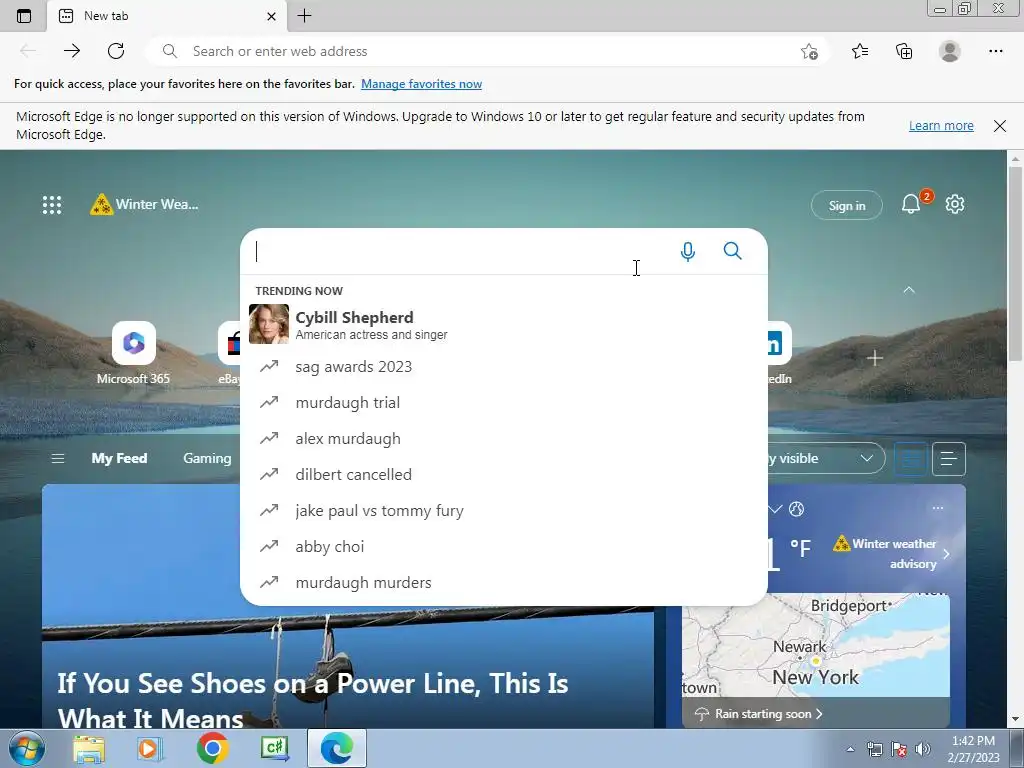The width and height of the screenshot is (1024, 768).
Task: Open Winter weather advisory details
Action: (890, 553)
